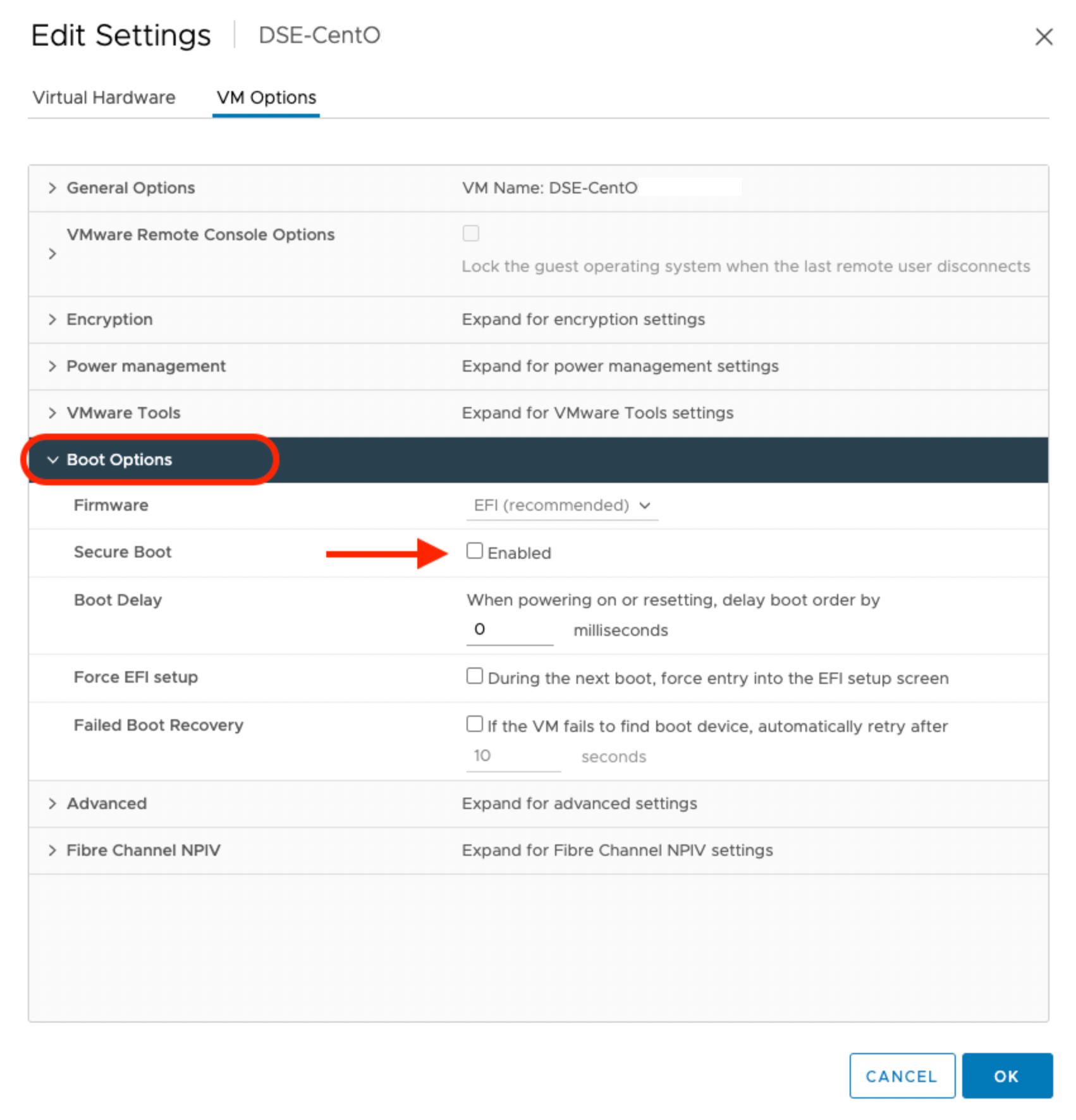
Task: Expand the Encryption section
Action: (x=52, y=319)
